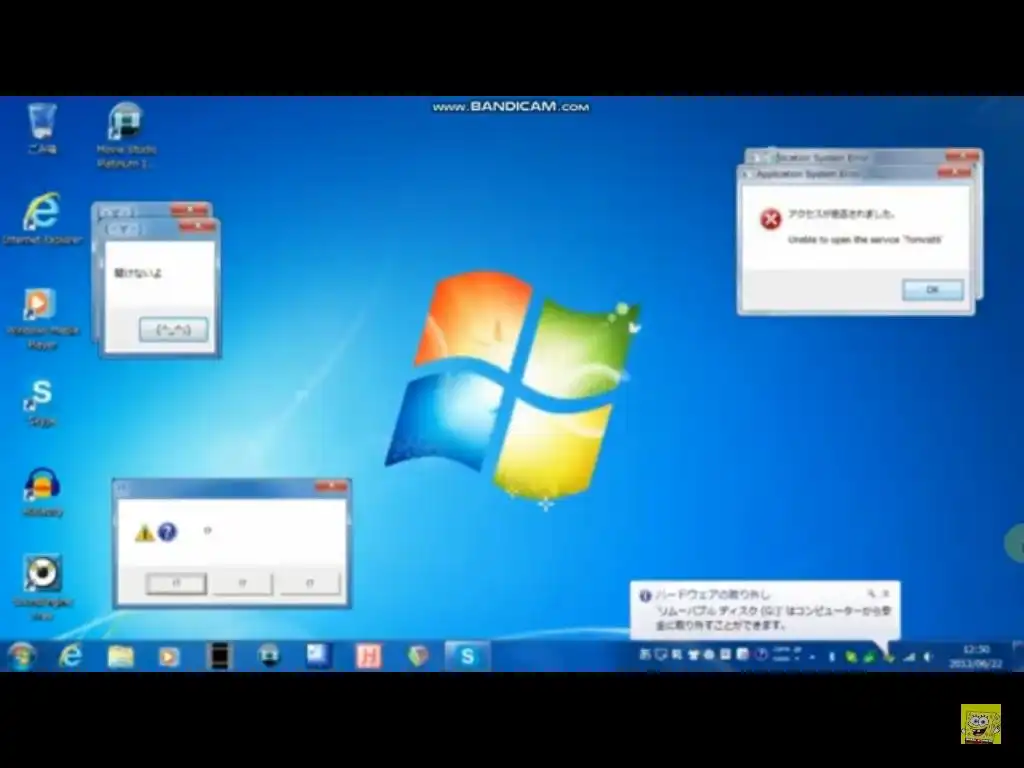Screen dimensions: 1024x768
Task: Close the three-button warning dialog
Action: pos(331,487)
